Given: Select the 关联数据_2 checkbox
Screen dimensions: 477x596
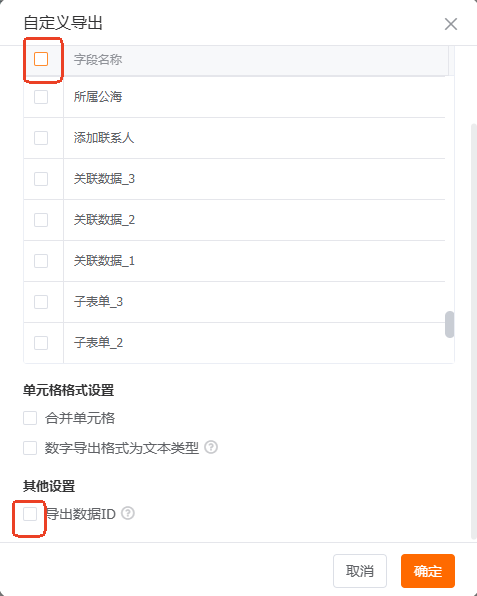Looking at the screenshot, I should click(x=41, y=220).
